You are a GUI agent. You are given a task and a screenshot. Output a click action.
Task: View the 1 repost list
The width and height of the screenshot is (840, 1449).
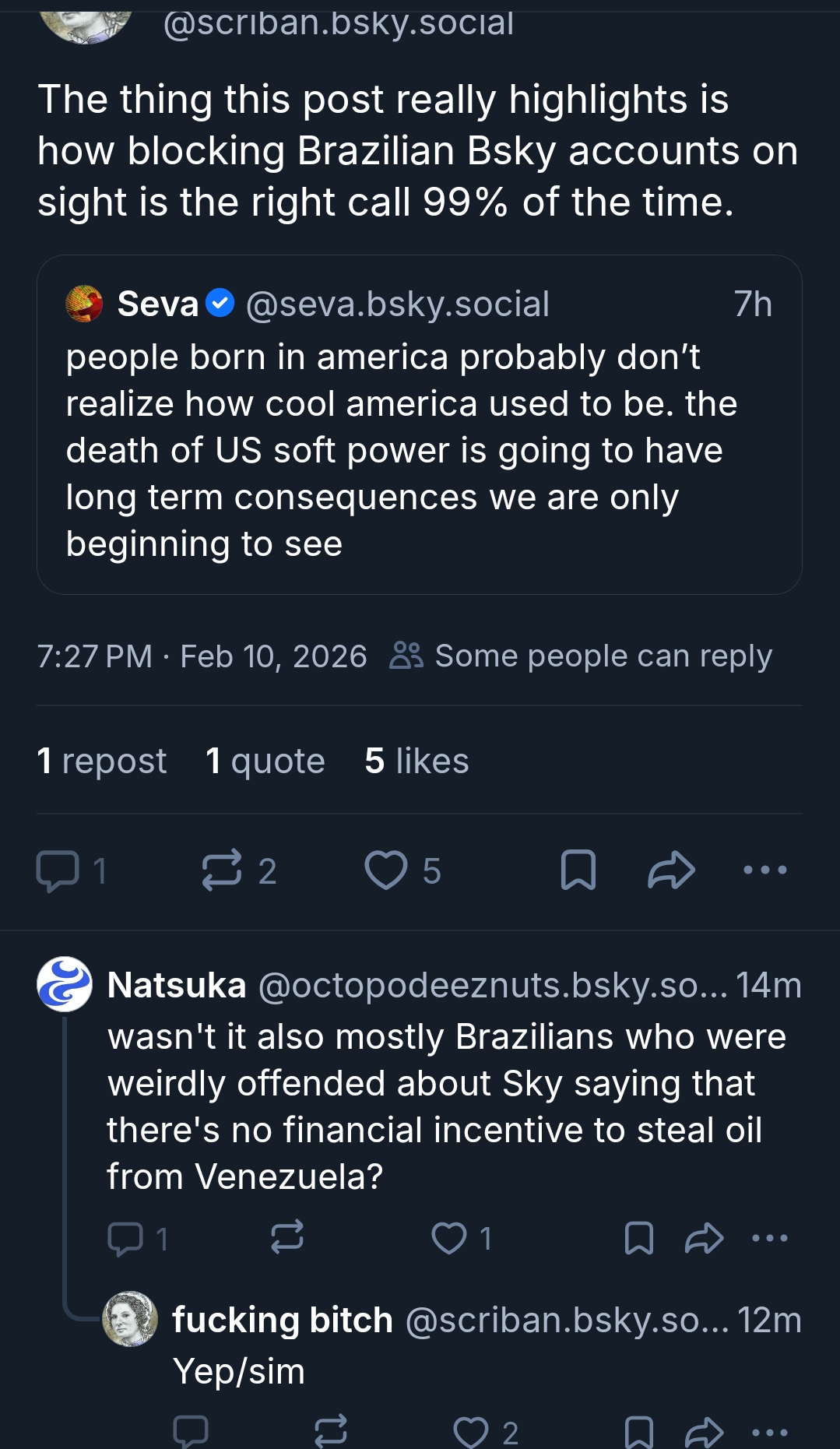102,761
